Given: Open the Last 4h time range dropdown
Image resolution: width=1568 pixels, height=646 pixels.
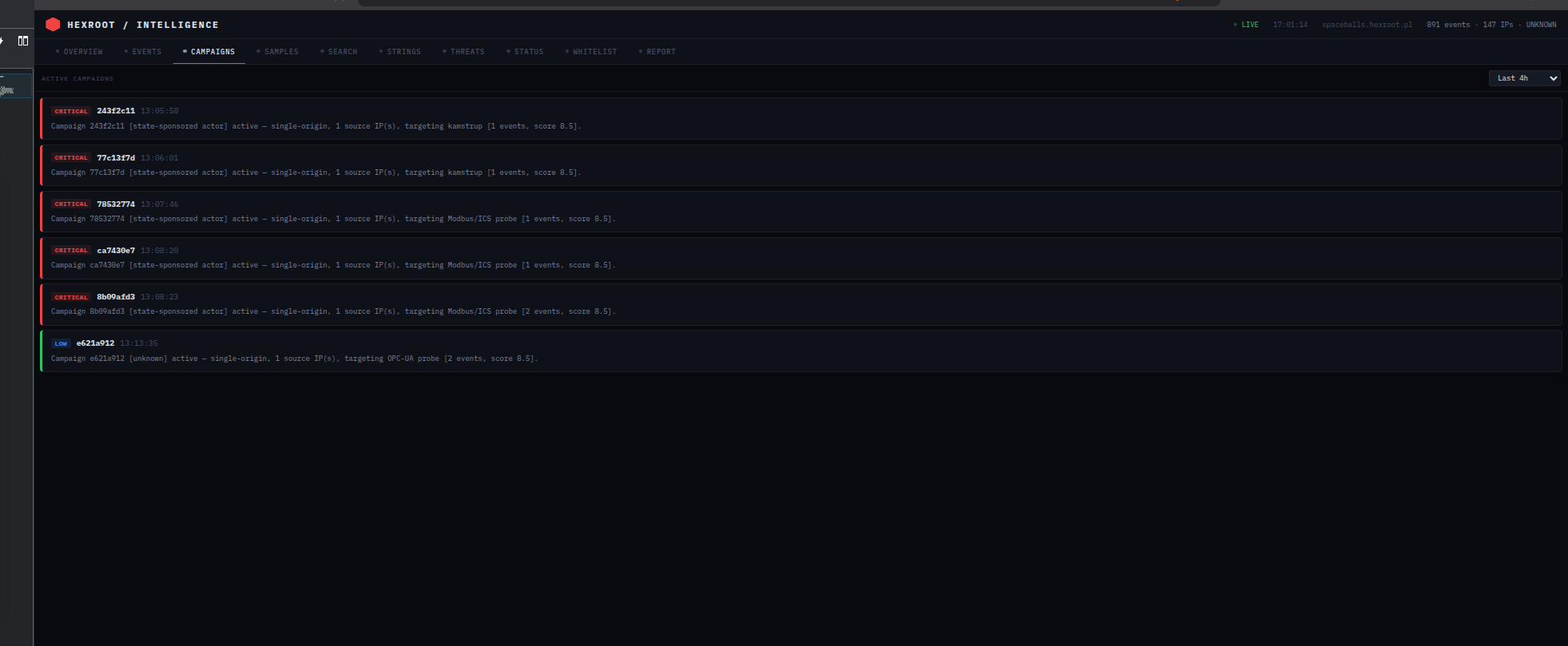Looking at the screenshot, I should tap(1524, 78).
